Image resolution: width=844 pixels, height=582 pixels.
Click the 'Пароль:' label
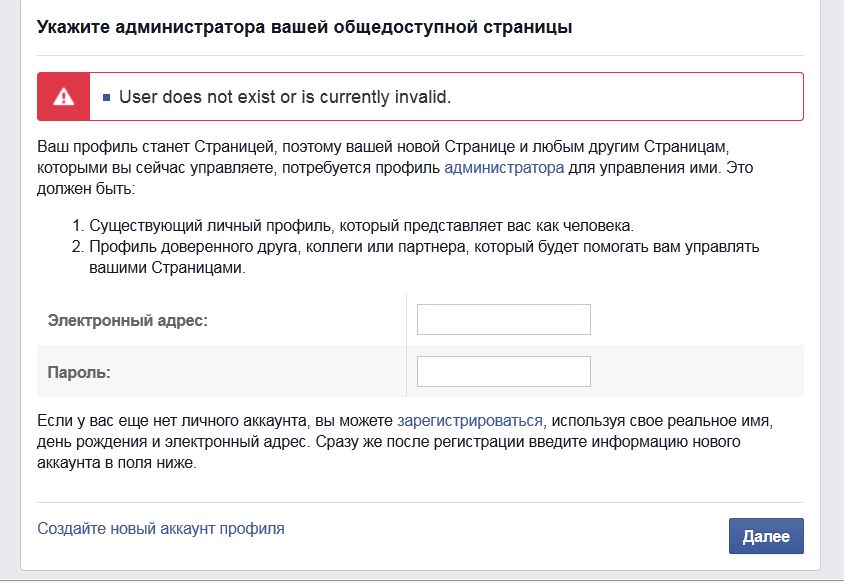pyautogui.click(x=79, y=372)
